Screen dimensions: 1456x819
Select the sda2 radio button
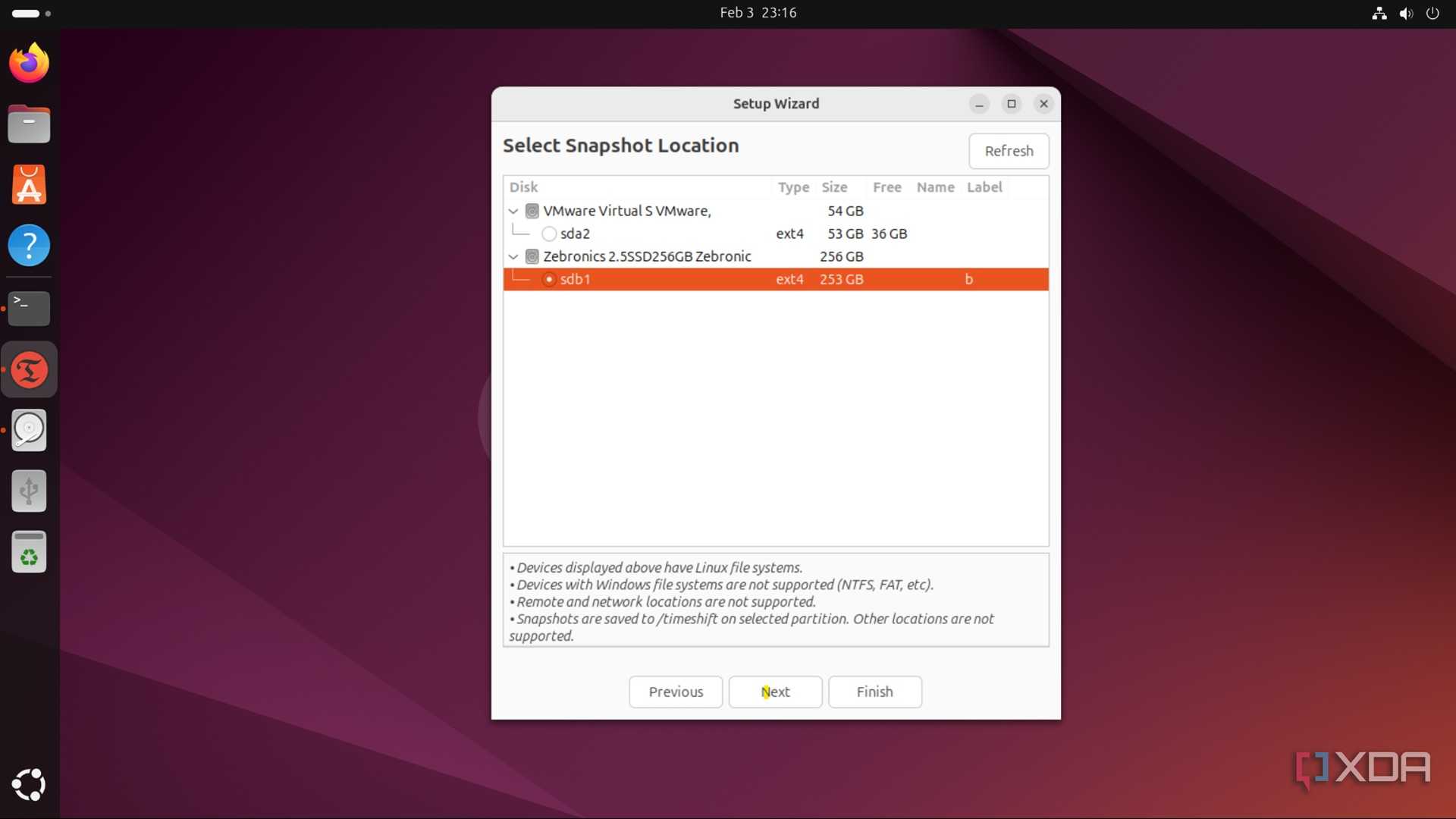(x=549, y=234)
